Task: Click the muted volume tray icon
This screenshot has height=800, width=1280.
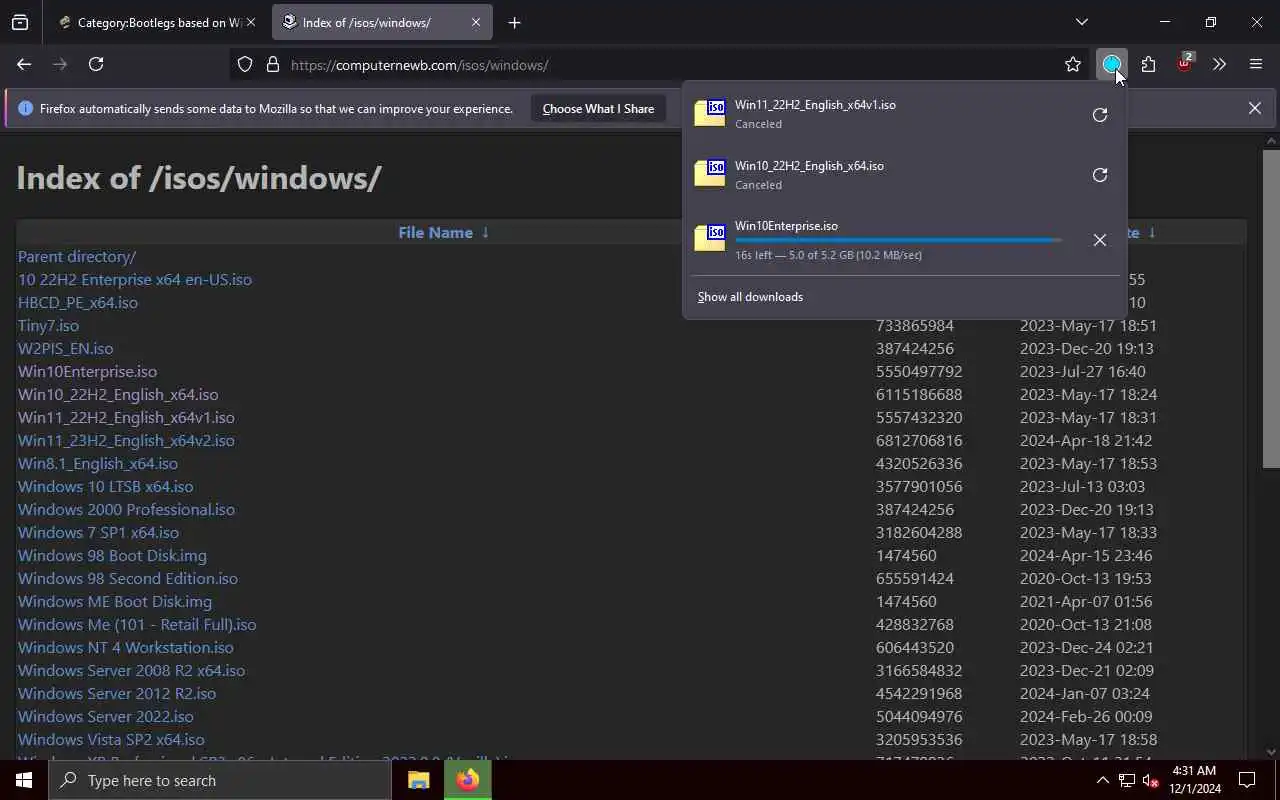Action: (1151, 780)
